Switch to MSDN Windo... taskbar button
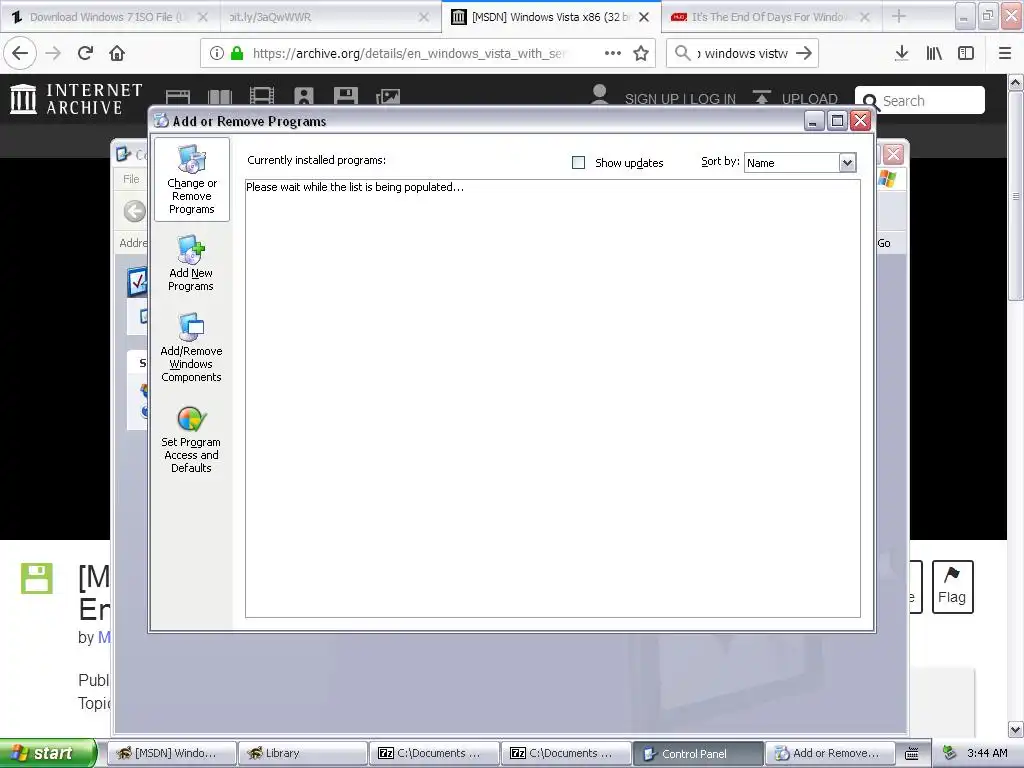The image size is (1024, 768). (170, 753)
